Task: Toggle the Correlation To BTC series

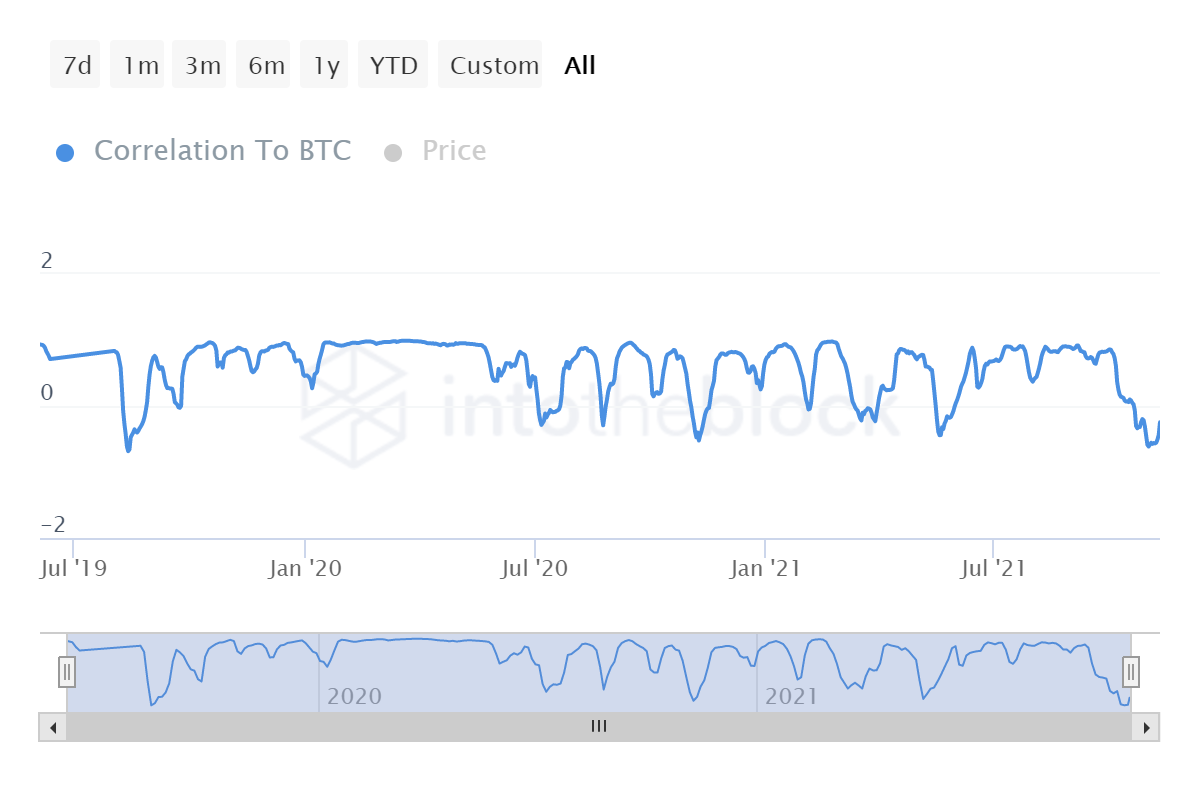Action: (222, 151)
